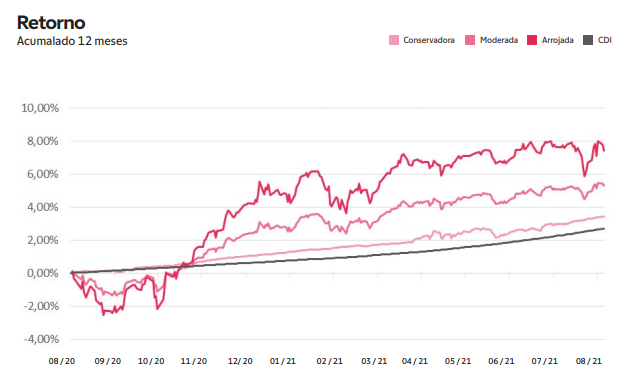Click the end of the CDI line

(604, 229)
